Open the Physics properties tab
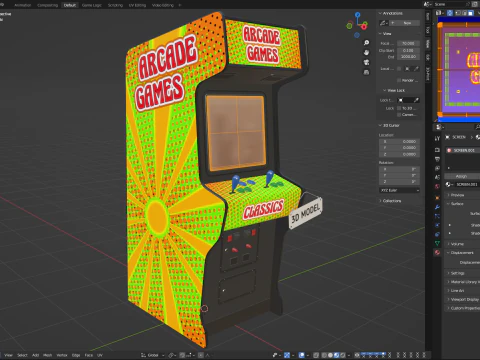 [437, 225]
